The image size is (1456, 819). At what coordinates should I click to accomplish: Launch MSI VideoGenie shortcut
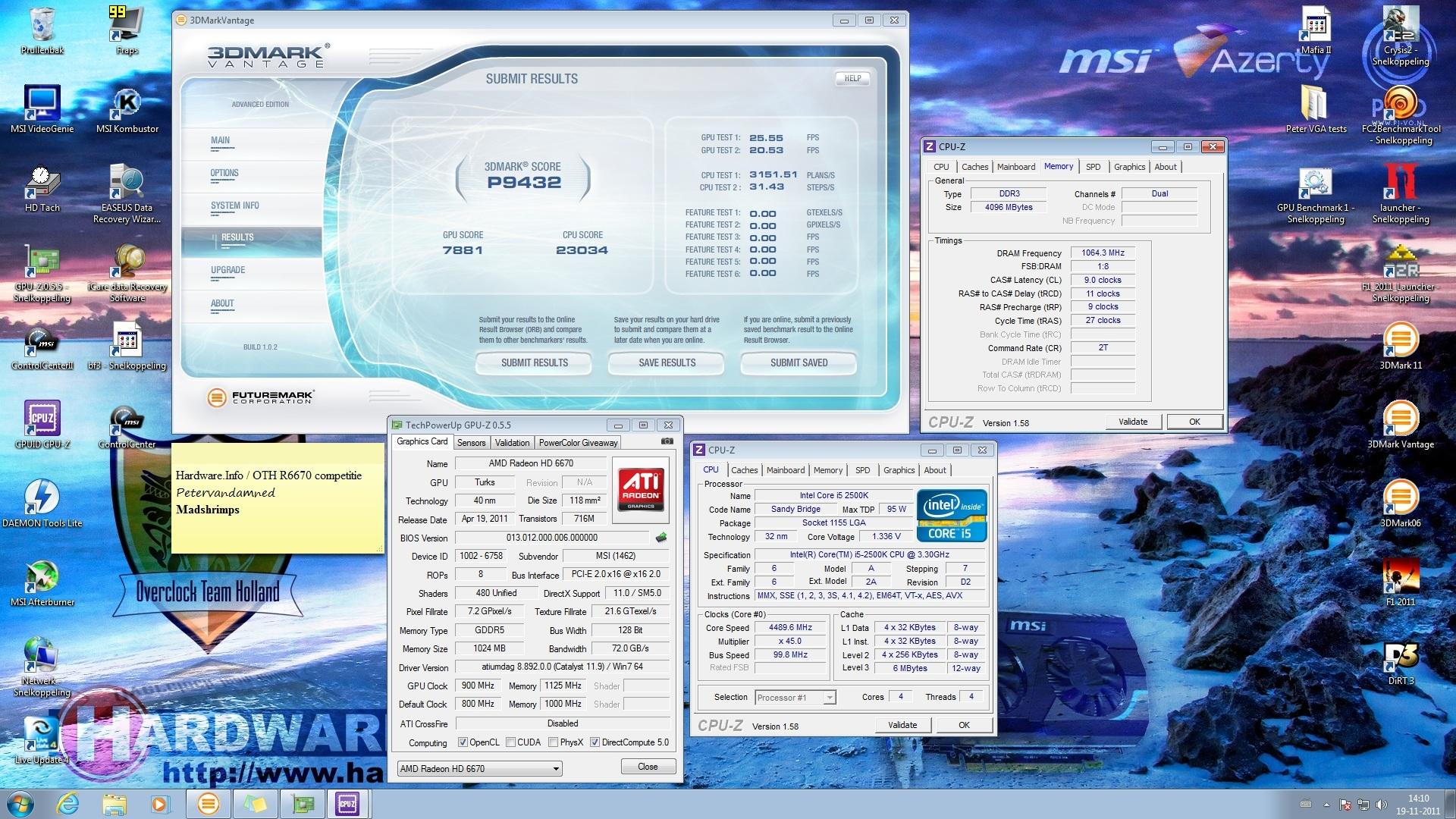point(42,109)
